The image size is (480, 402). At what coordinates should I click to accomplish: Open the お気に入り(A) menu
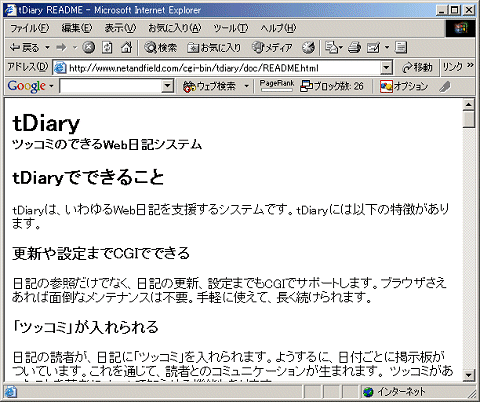(175, 28)
